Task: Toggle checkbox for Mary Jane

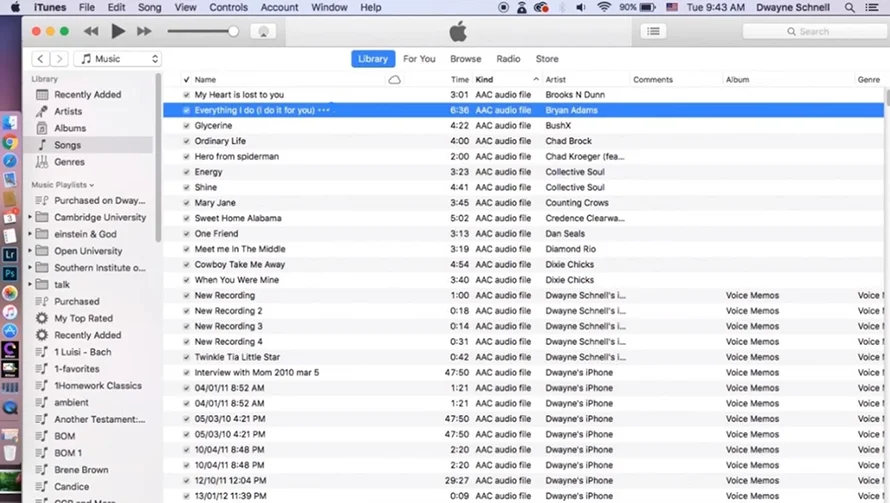Action: click(x=186, y=203)
